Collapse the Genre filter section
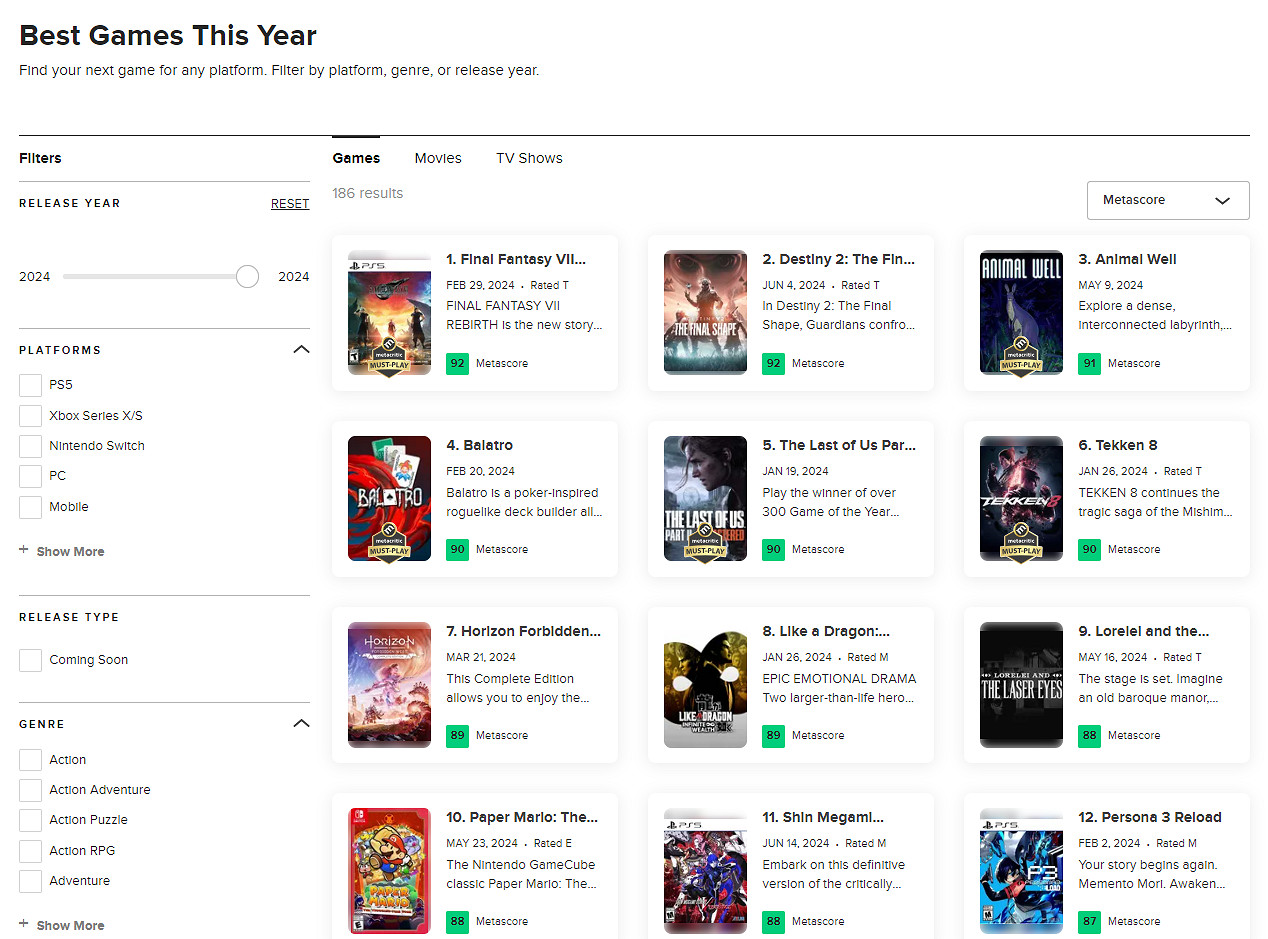 (301, 724)
